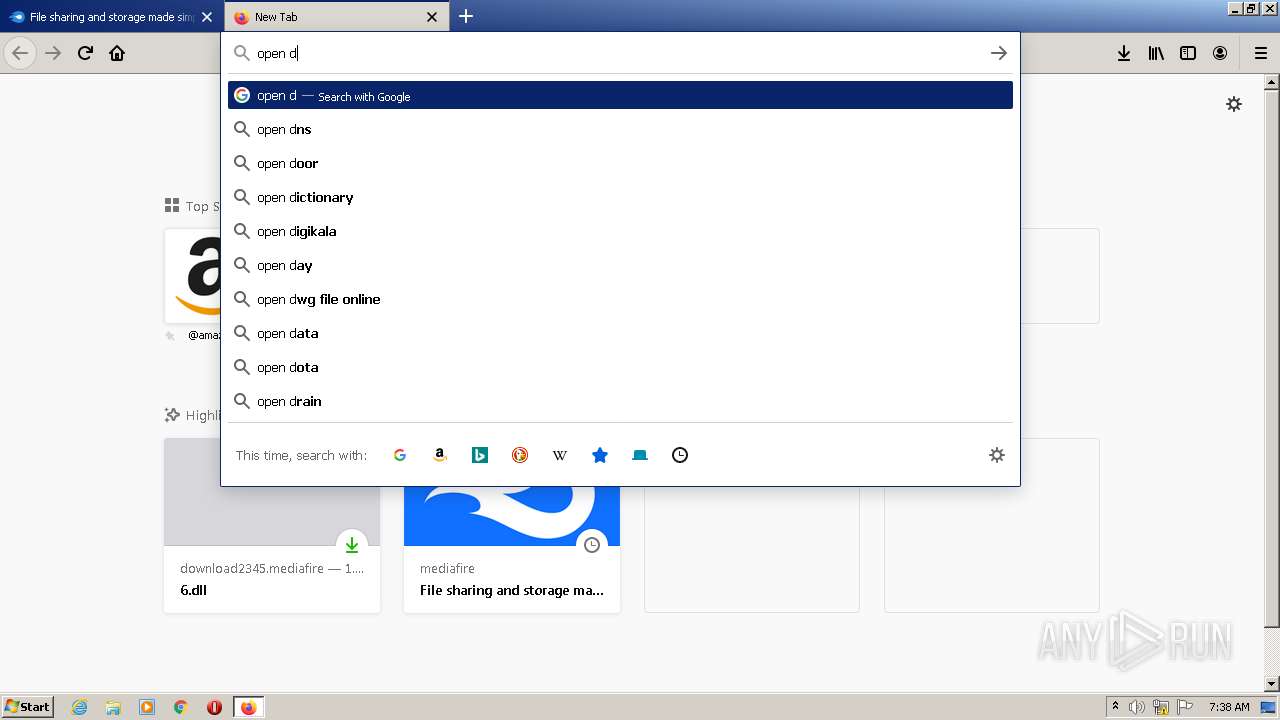
Task: Choose 'open dwg file online' suggestion
Action: click(620, 299)
